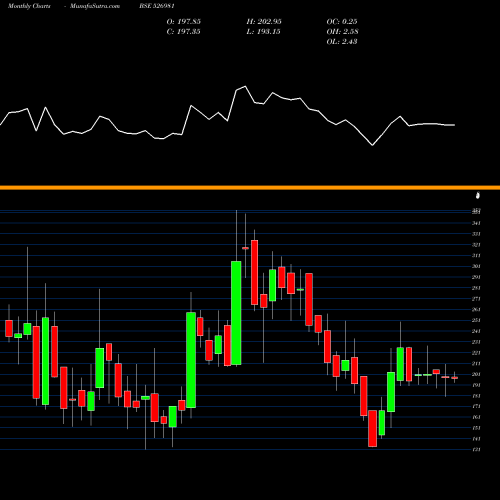Click the 131 price axis label
This screenshot has width=500, height=500.
point(476,449)
